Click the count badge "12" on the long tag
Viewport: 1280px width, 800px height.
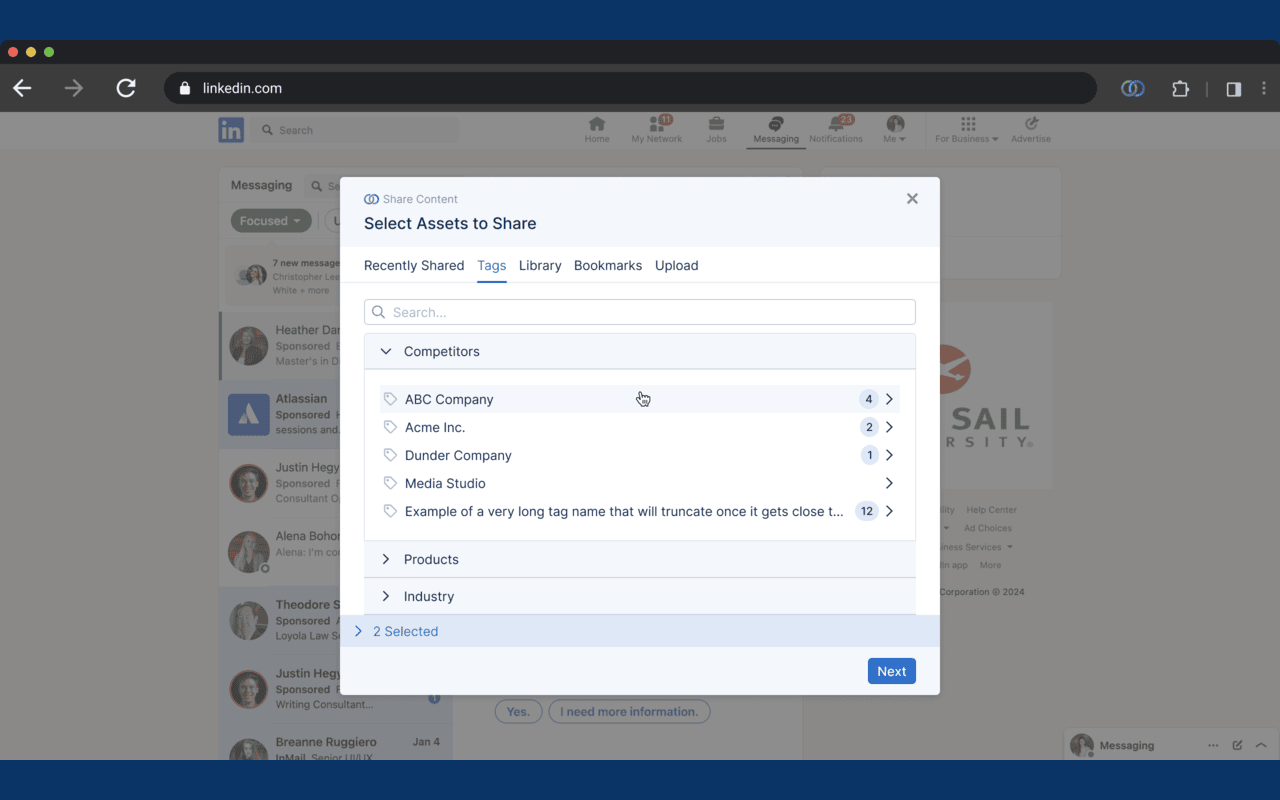(866, 511)
